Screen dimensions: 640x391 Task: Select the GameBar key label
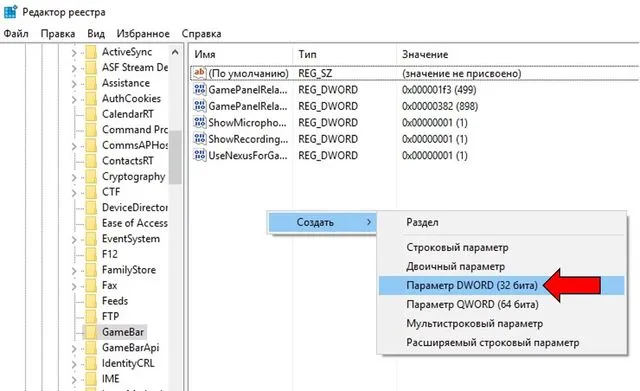point(123,332)
